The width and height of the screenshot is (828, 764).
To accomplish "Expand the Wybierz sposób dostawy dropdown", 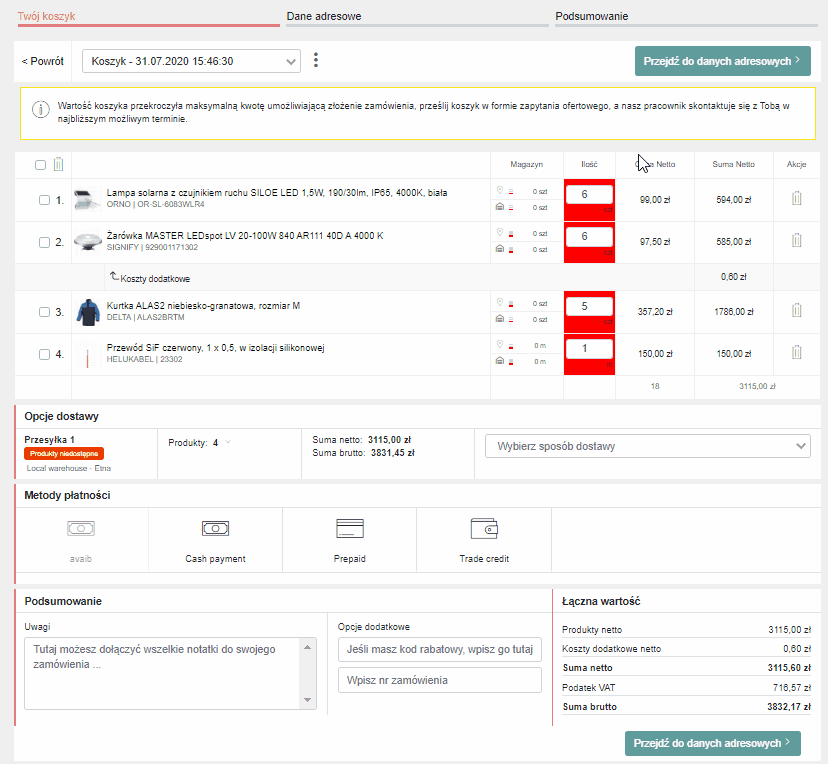I will [648, 446].
